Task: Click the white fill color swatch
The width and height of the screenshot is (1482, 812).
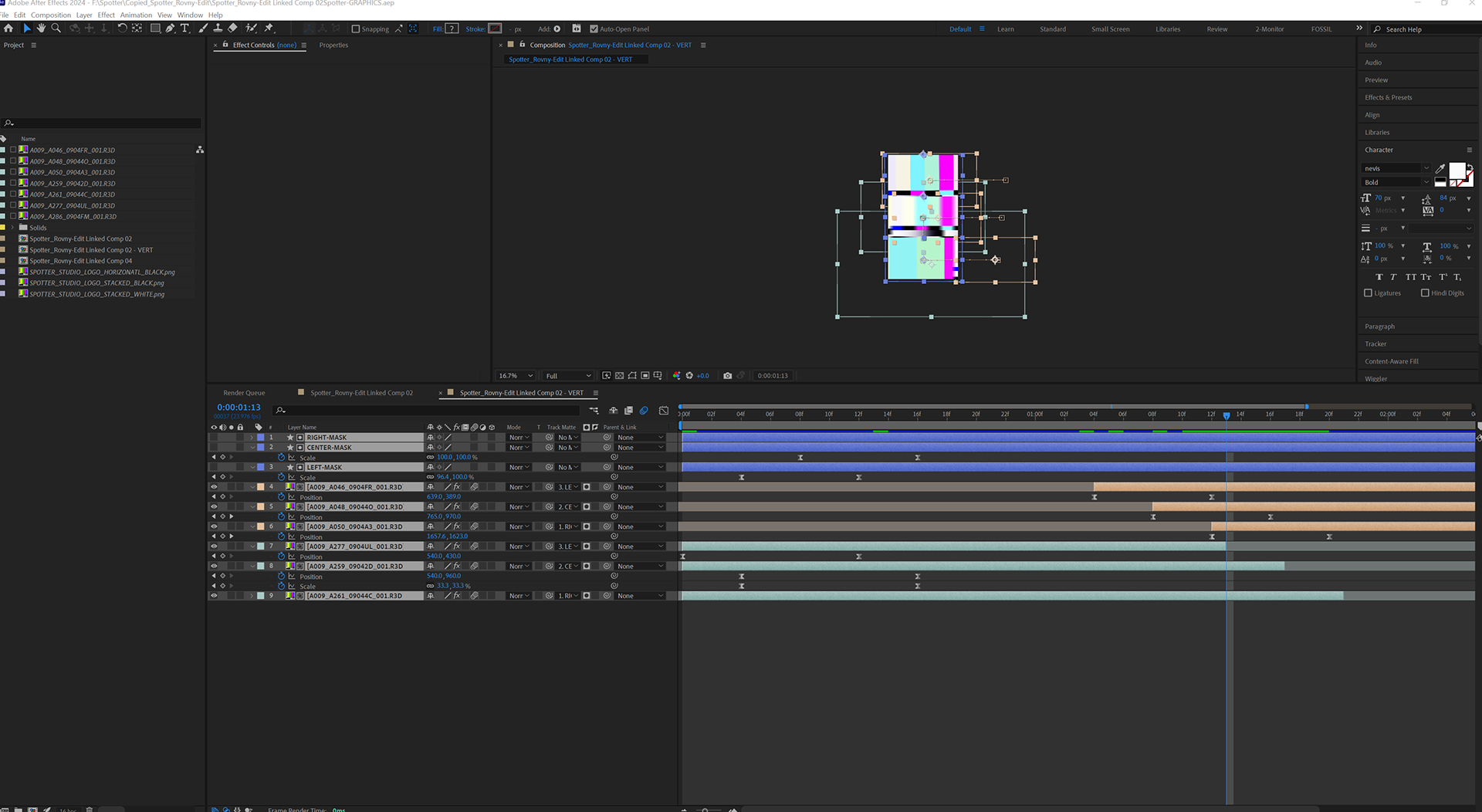Action: (1457, 171)
